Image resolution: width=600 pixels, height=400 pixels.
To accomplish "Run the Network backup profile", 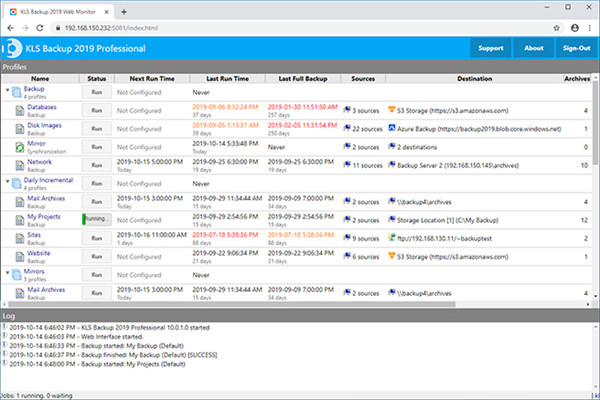I will (x=97, y=165).
